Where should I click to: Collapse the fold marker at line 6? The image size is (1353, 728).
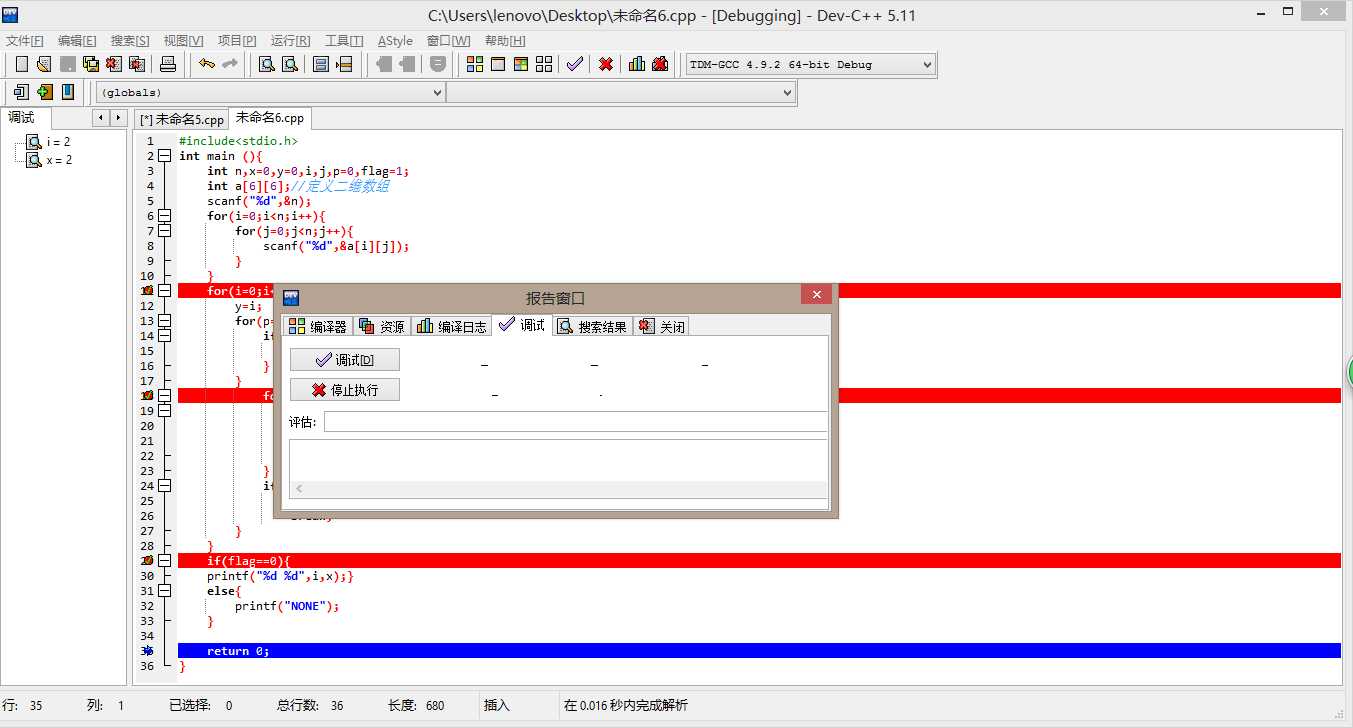pyautogui.click(x=165, y=216)
